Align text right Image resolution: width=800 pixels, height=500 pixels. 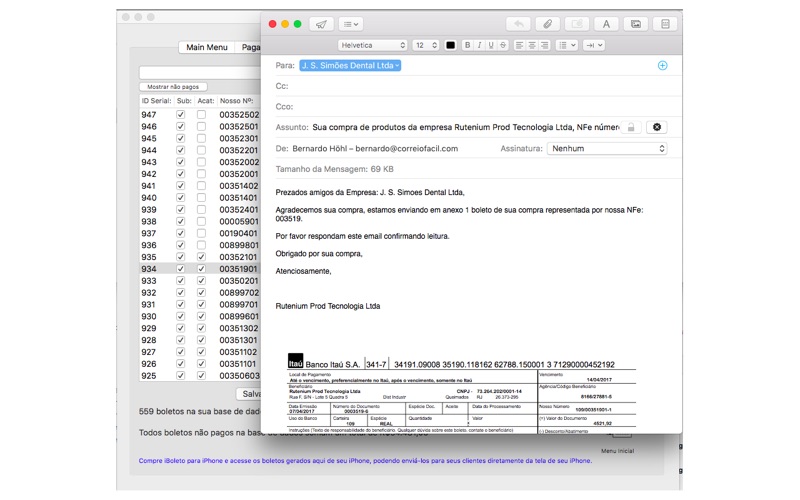[544, 45]
